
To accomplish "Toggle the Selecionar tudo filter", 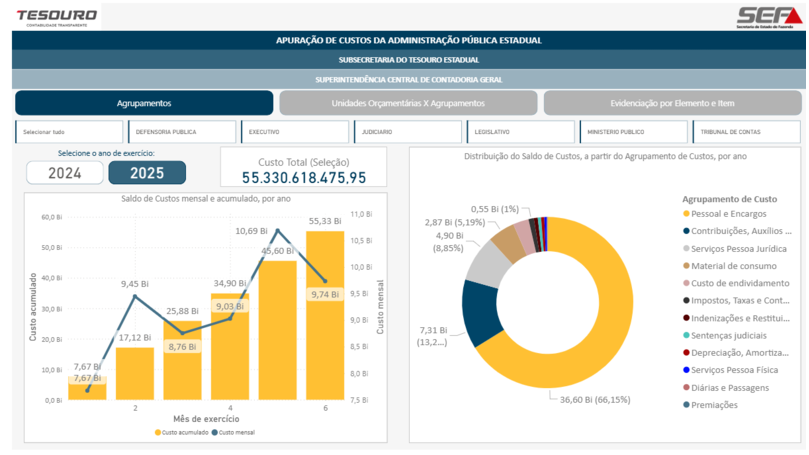I will pos(68,132).
